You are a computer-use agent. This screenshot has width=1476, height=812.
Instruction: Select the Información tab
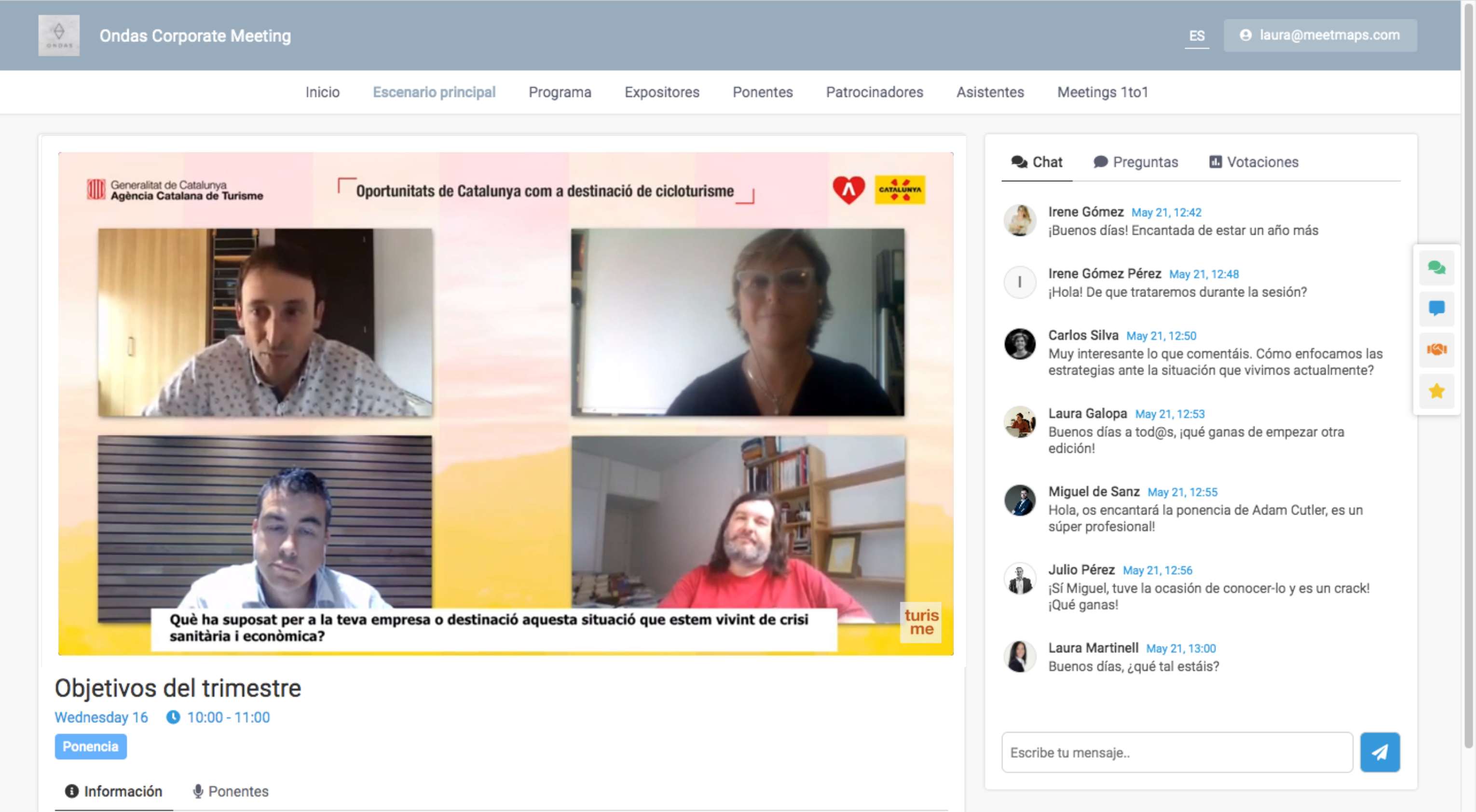pyautogui.click(x=113, y=791)
